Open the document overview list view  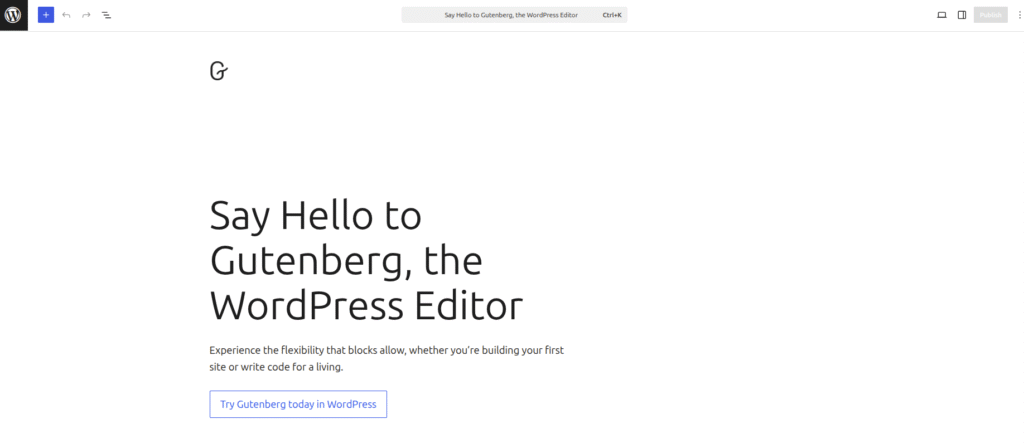[106, 15]
